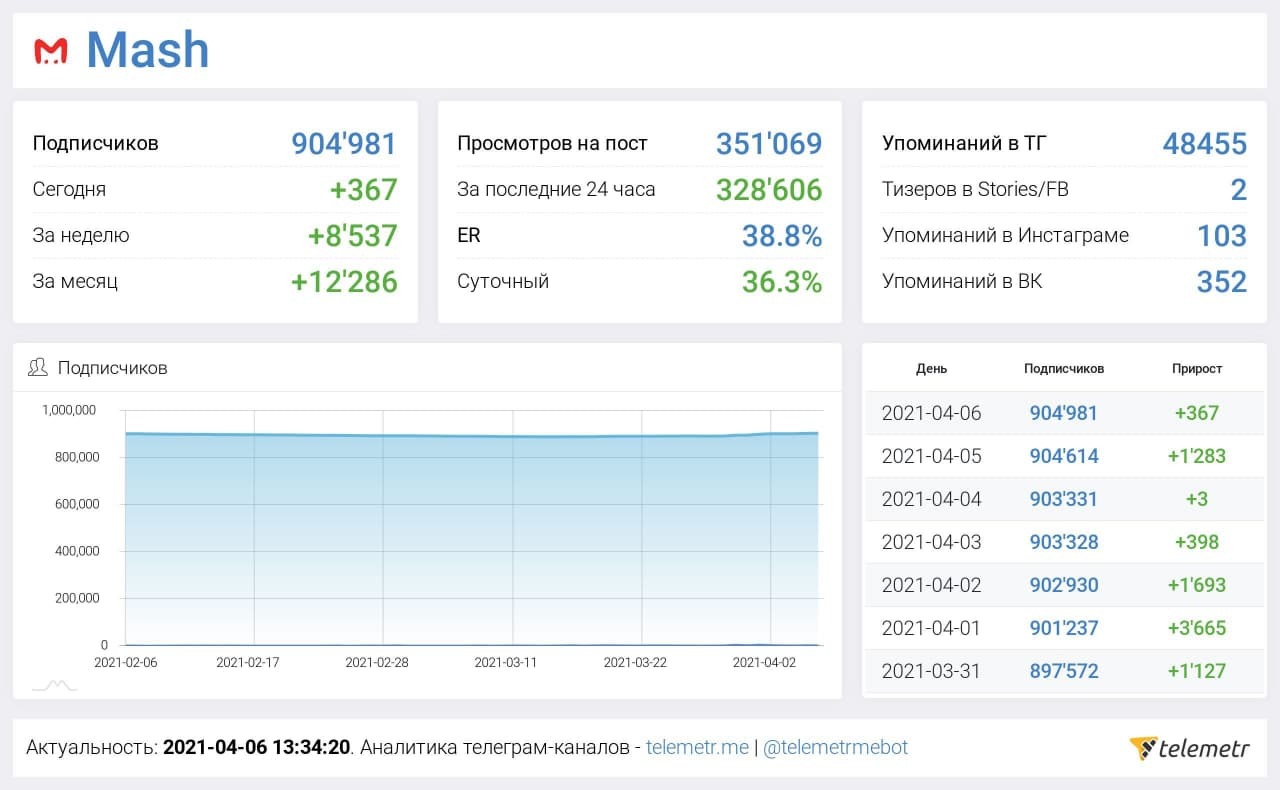Click the Суточный label
Image resolution: width=1280 pixels, height=790 pixels.
[x=503, y=281]
